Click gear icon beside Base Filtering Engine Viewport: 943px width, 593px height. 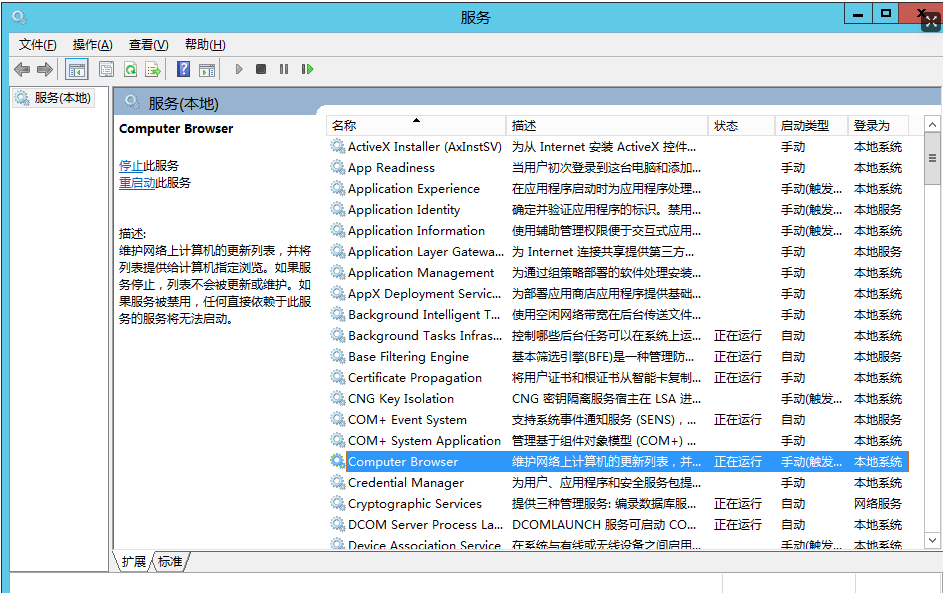pos(337,357)
